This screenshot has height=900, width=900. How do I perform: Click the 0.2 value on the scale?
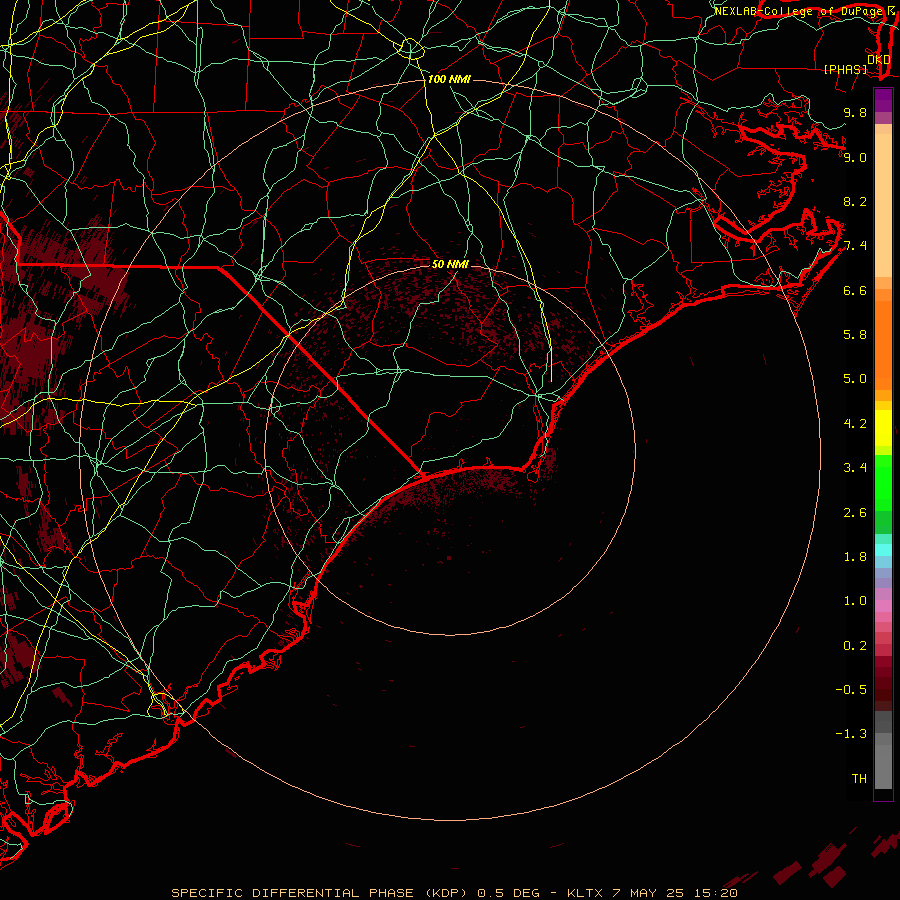coord(855,646)
